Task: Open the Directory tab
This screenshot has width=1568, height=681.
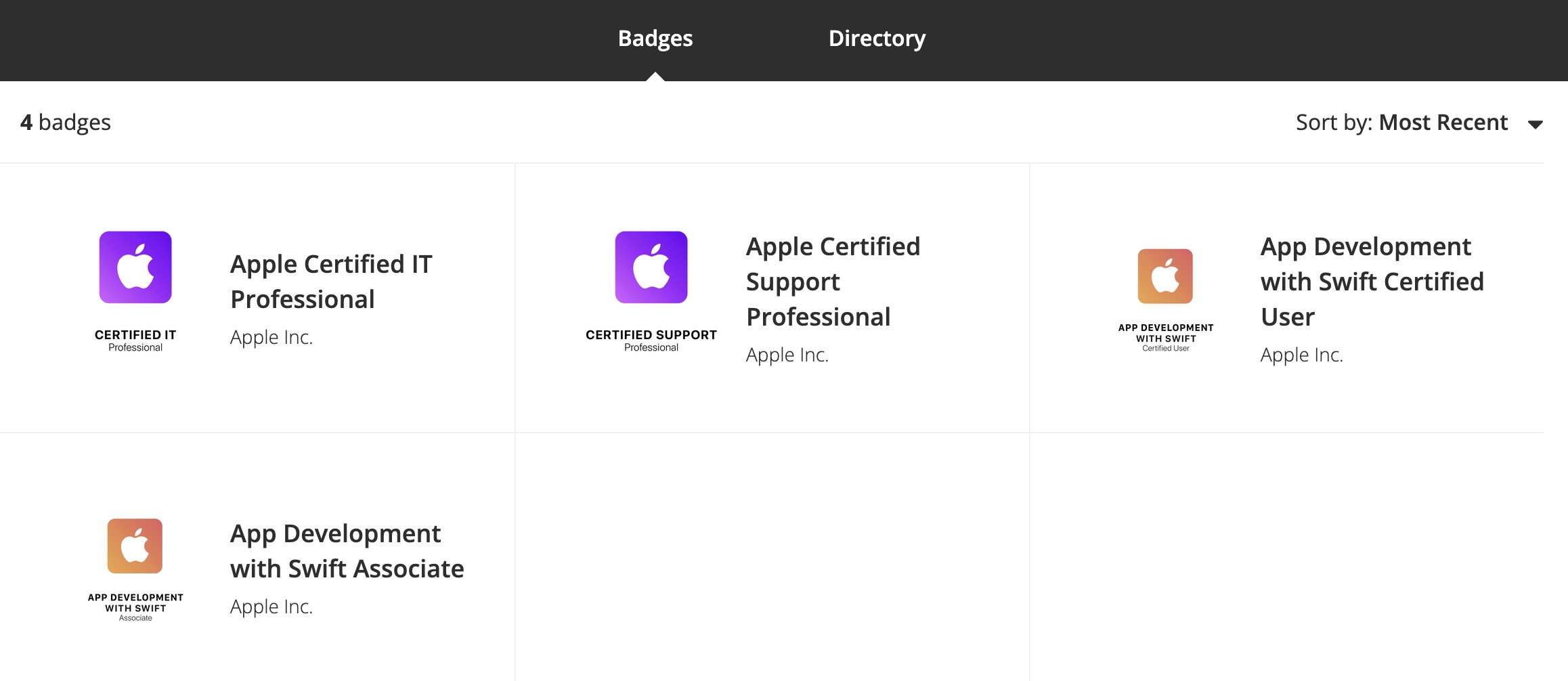Action: 877,39
